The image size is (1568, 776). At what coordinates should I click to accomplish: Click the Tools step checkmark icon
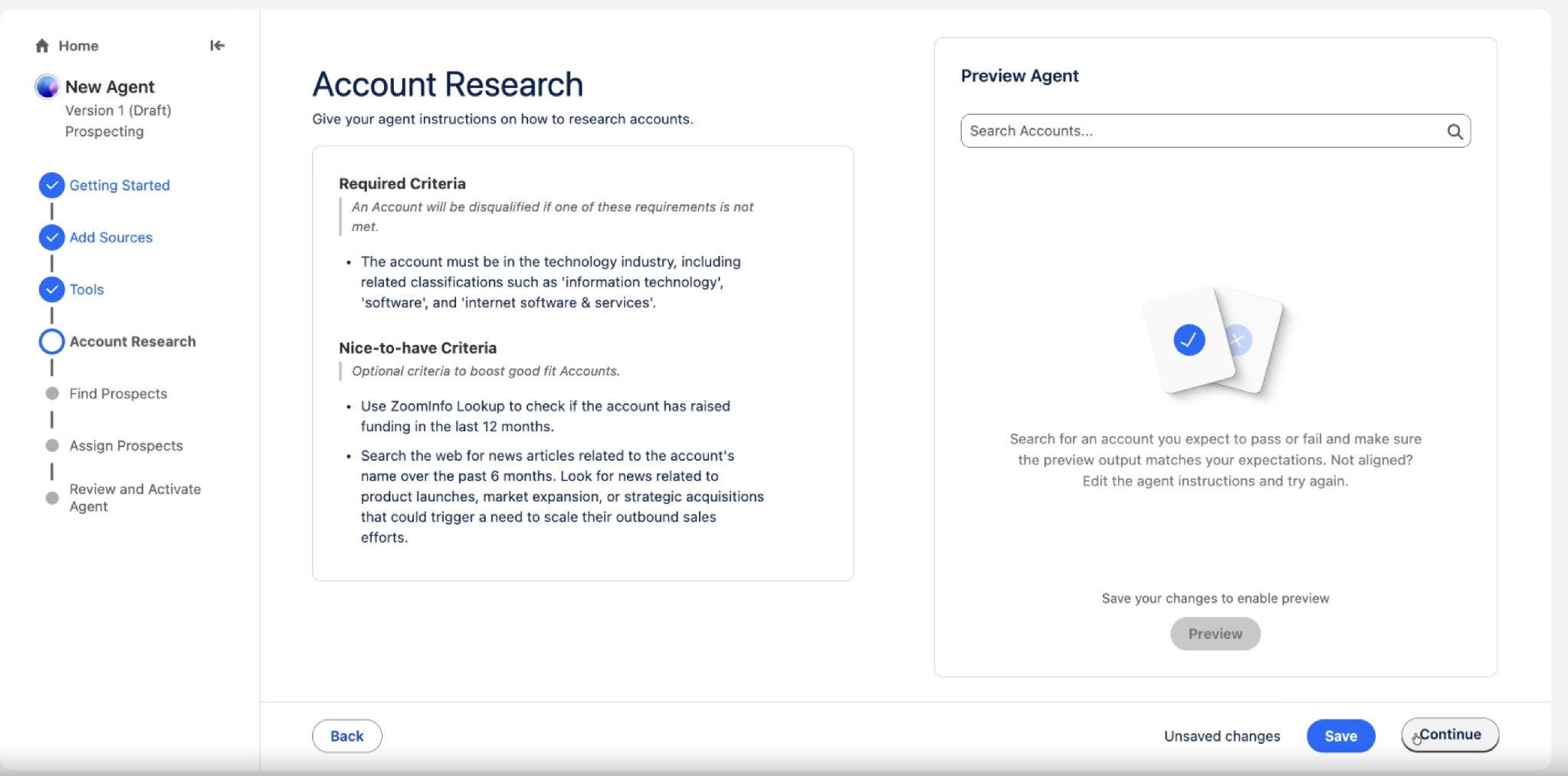point(51,290)
